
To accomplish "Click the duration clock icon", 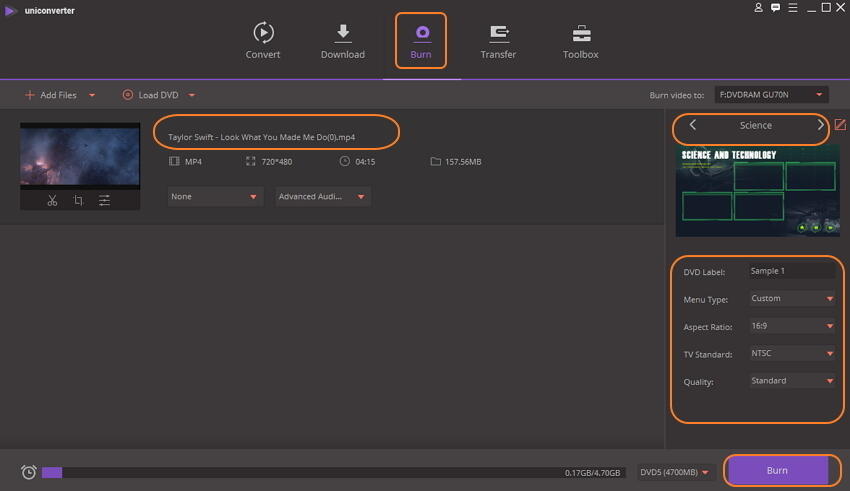I will (344, 161).
